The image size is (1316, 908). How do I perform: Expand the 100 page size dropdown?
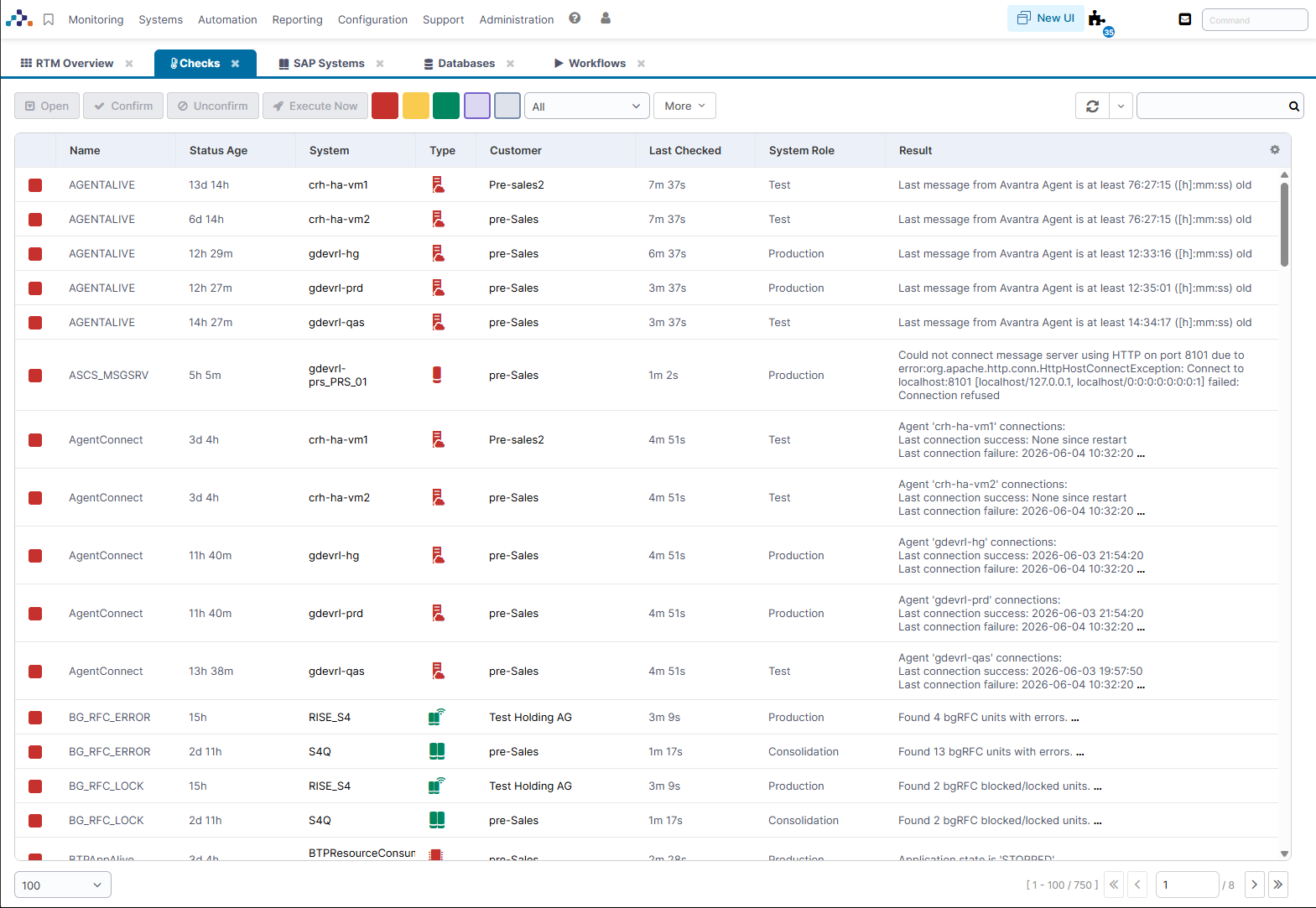click(63, 885)
